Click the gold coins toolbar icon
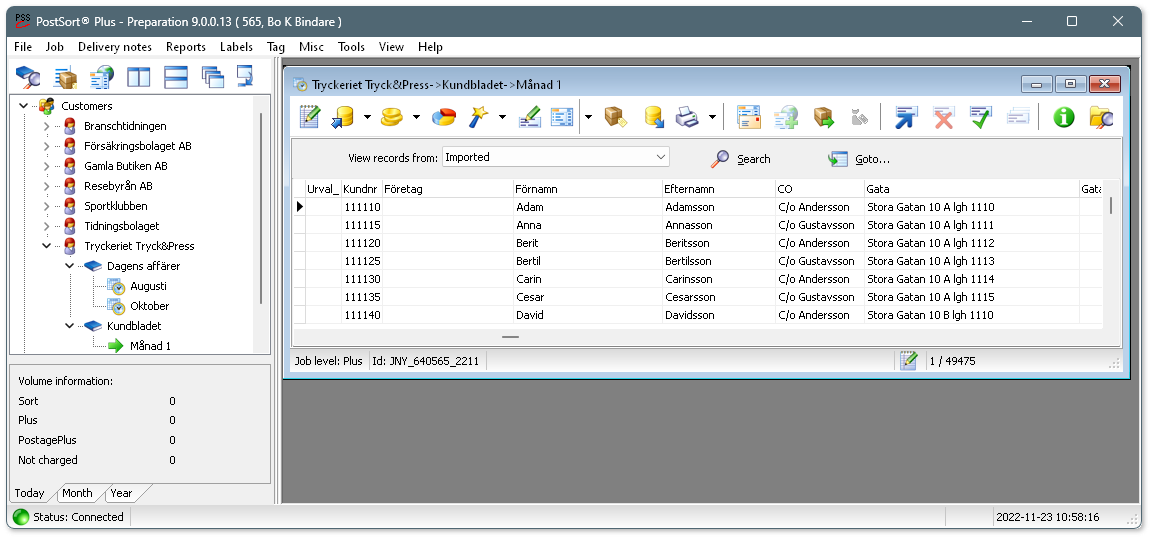1152x539 pixels. coord(392,117)
